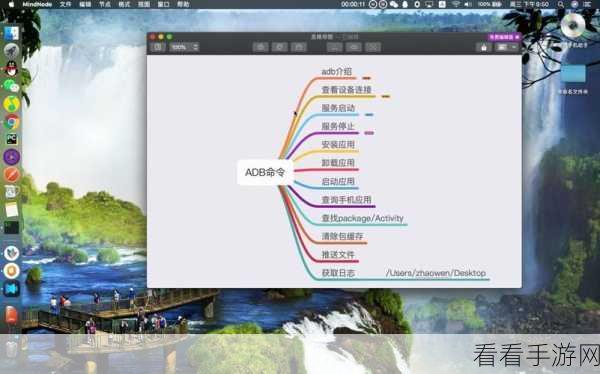Click the zoom stepper arrows beside 100%
The width and height of the screenshot is (600, 374).
(x=196, y=47)
